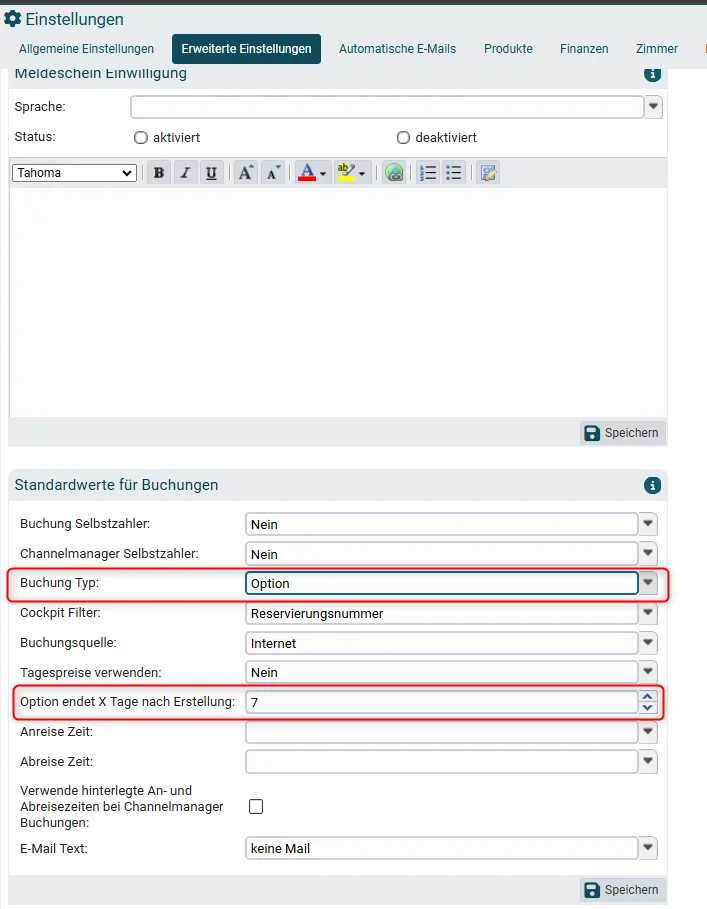Click the underline formatting icon
The image size is (707, 909).
click(212, 173)
